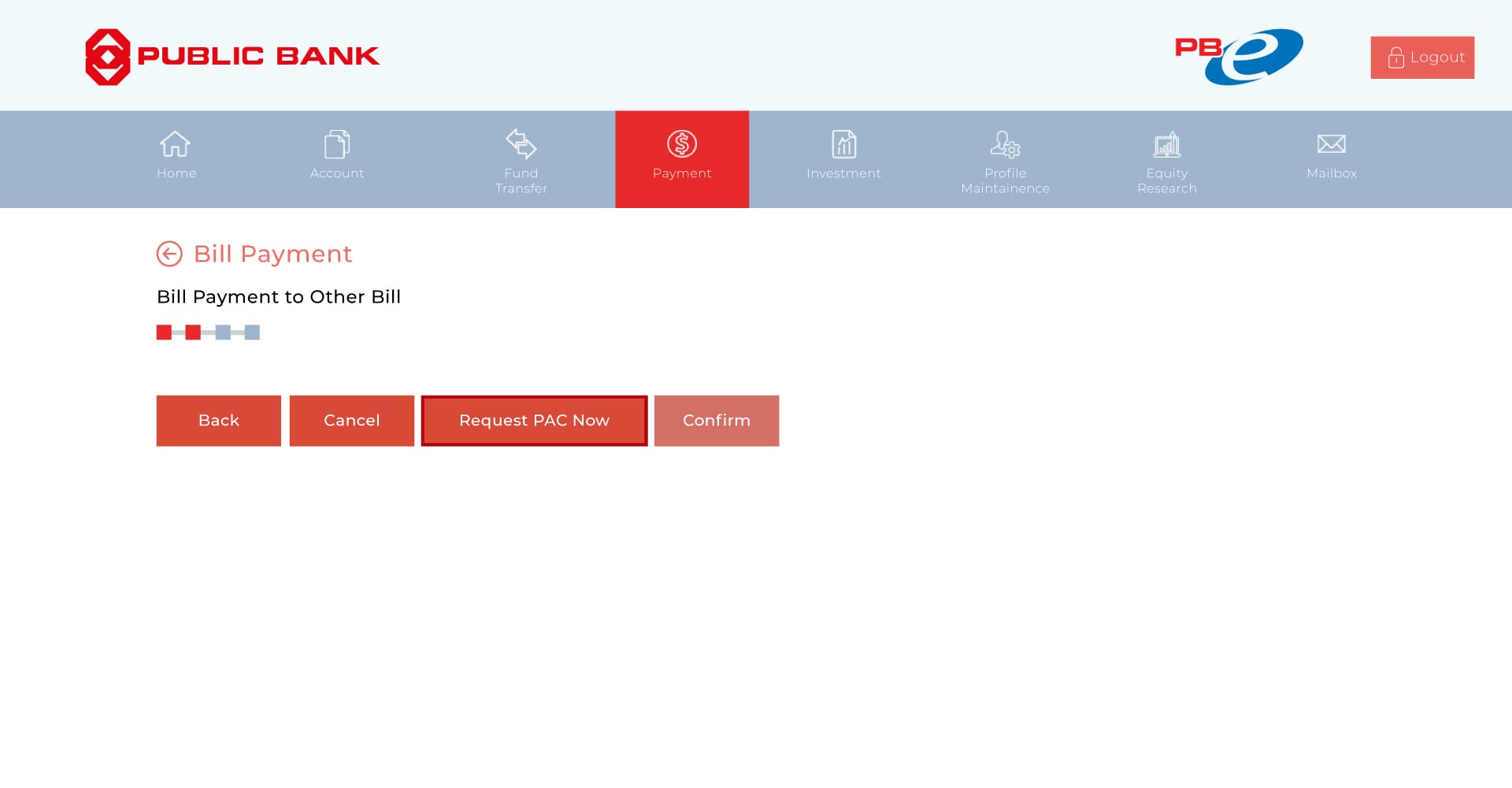Go Back to the previous step
Screen dimensions: 1512x788
point(218,420)
